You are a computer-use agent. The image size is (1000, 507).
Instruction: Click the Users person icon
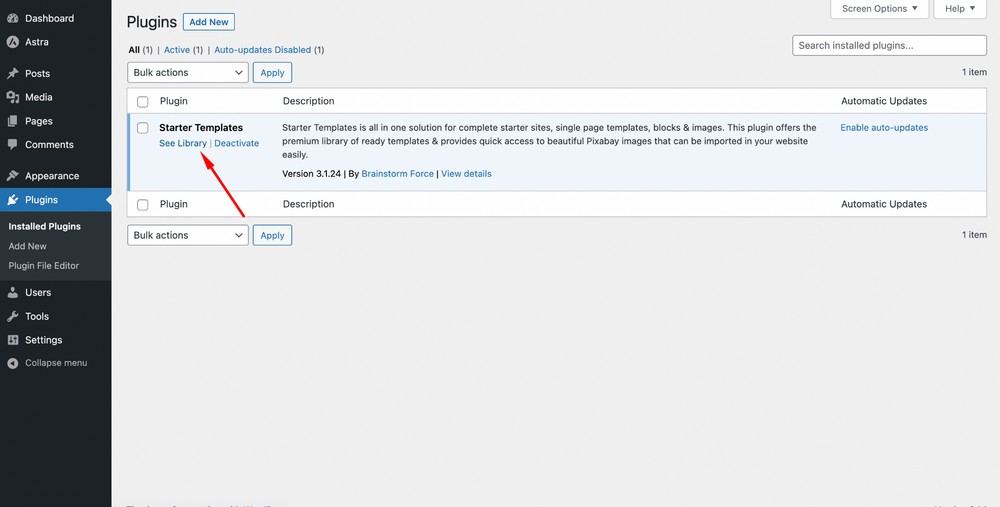[x=13, y=293]
